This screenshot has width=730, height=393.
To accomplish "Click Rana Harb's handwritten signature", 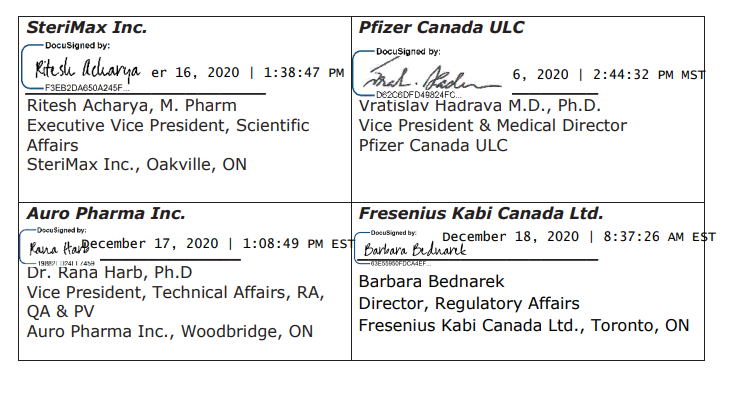I will pyautogui.click(x=58, y=248).
